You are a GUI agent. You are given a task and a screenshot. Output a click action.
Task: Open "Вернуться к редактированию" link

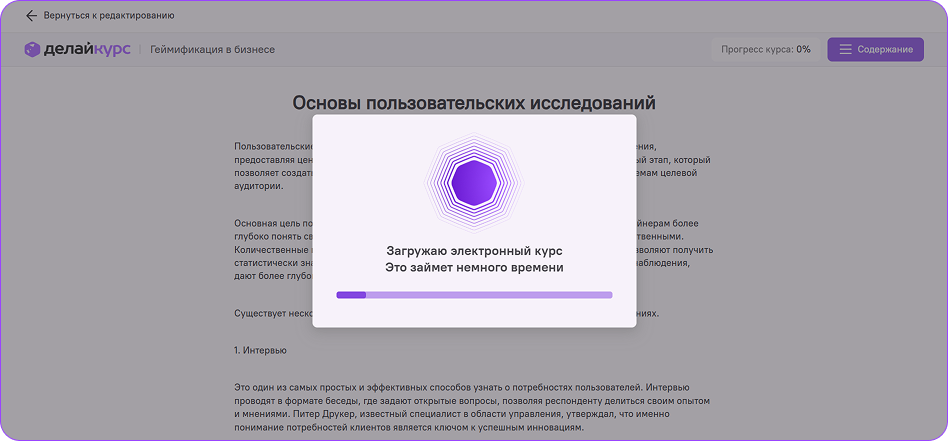(x=109, y=16)
